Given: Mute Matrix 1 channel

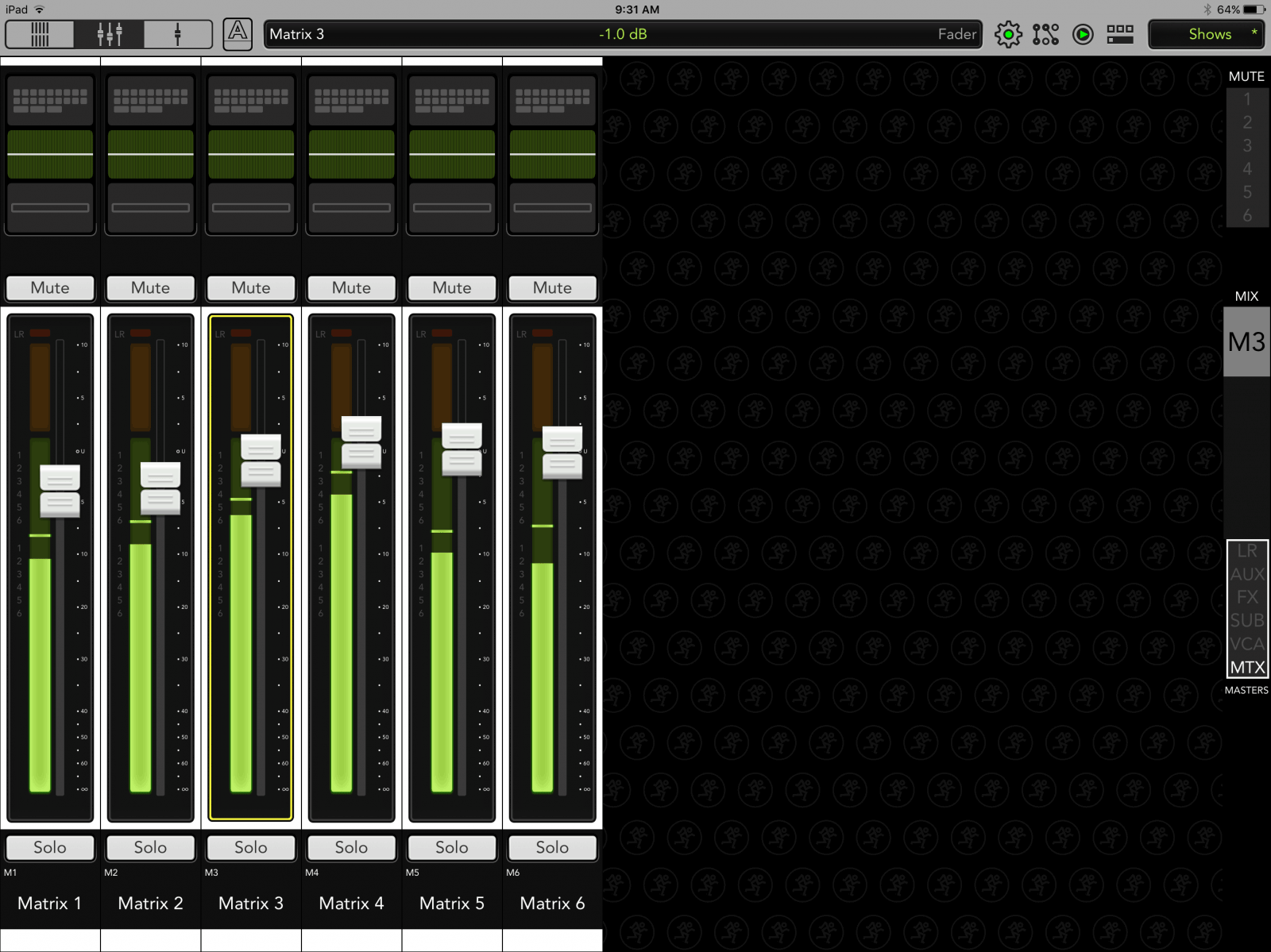Looking at the screenshot, I should (50, 288).
